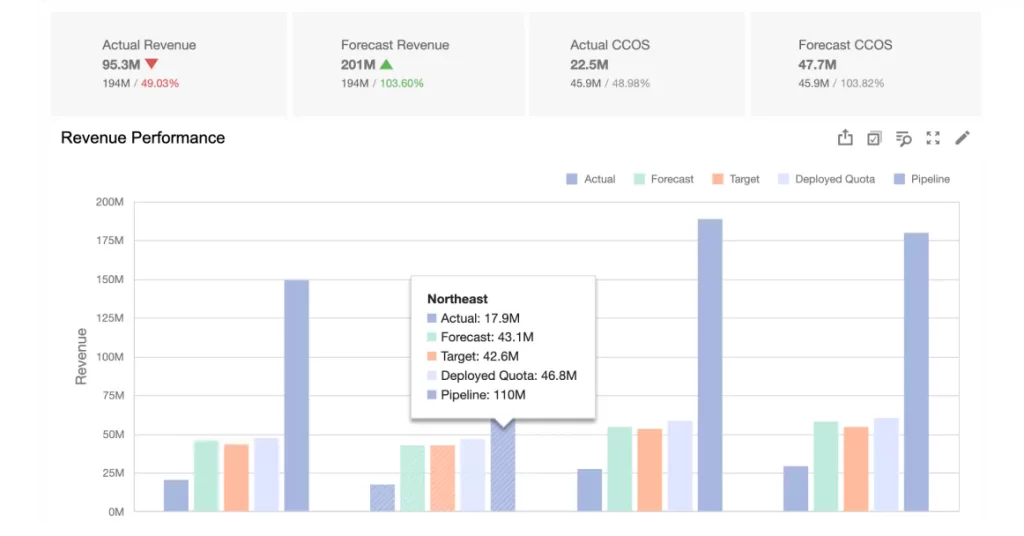Viewport: 1024px width, 536px height.
Task: Click the Revenue Performance chart title
Action: [x=143, y=138]
